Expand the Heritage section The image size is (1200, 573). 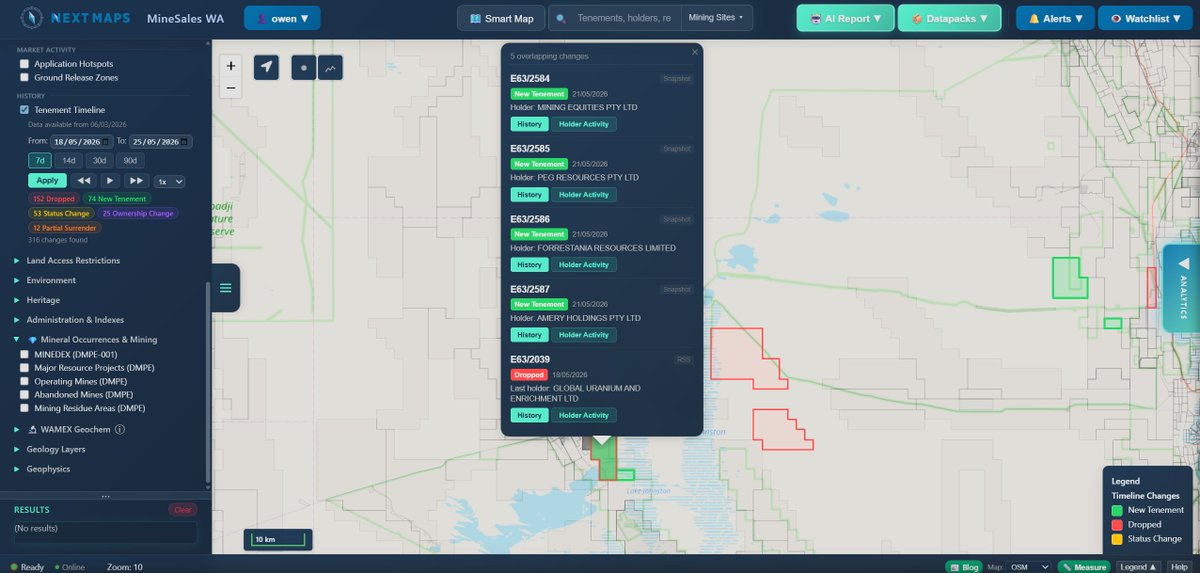pyautogui.click(x=36, y=300)
